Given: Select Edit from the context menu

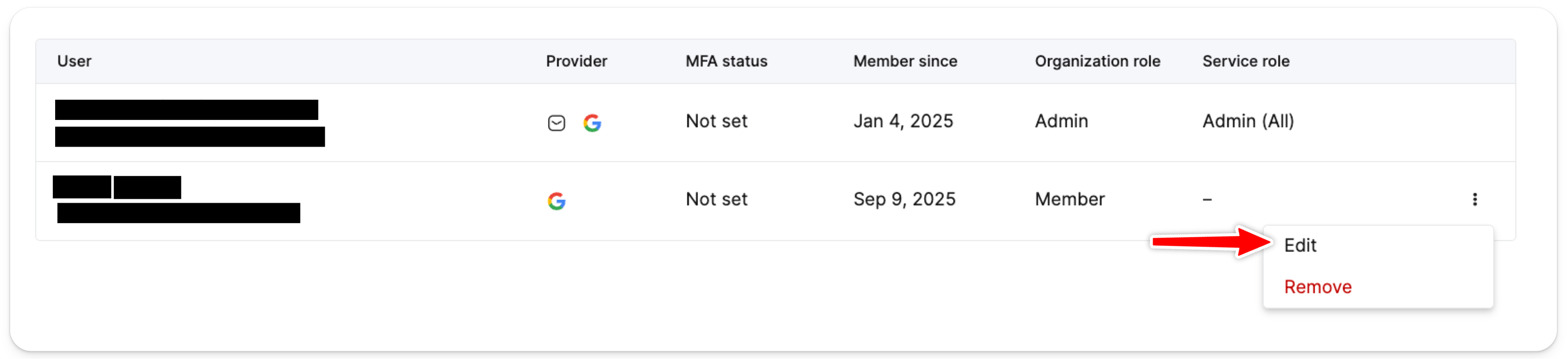Looking at the screenshot, I should [x=1300, y=245].
